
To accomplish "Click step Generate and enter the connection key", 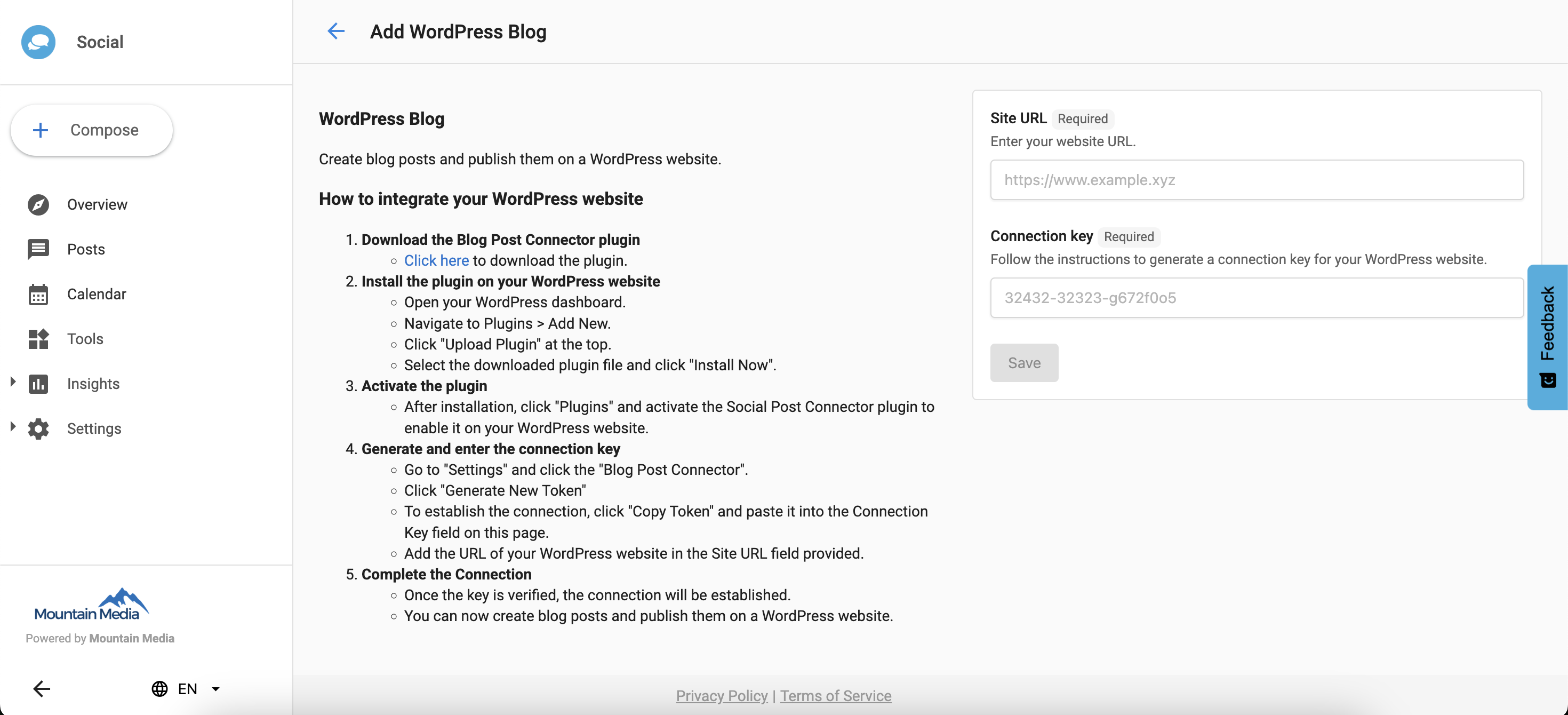I will tap(491, 449).
